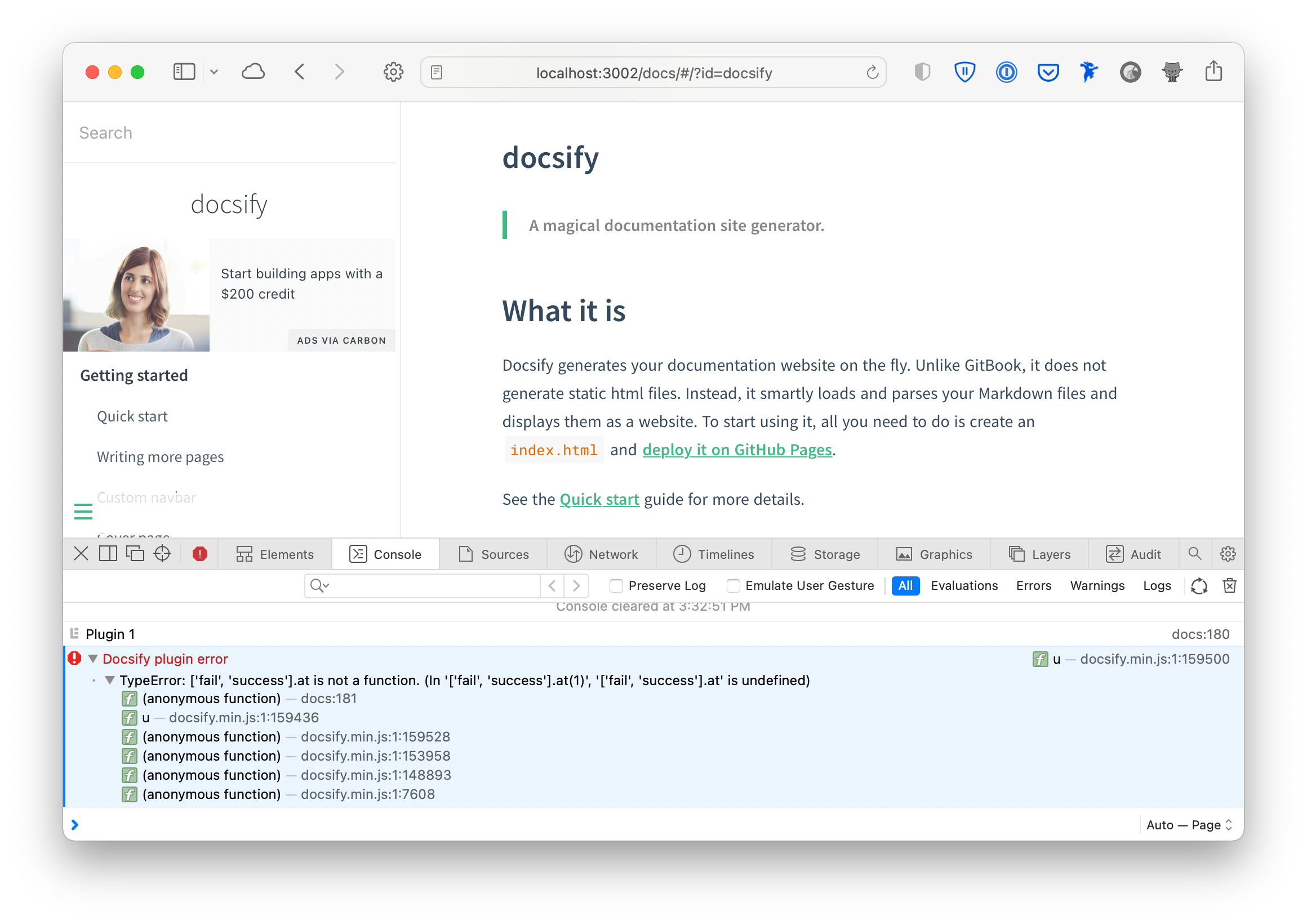1307x924 pixels.
Task: Go to previous console search result
Action: point(552,586)
